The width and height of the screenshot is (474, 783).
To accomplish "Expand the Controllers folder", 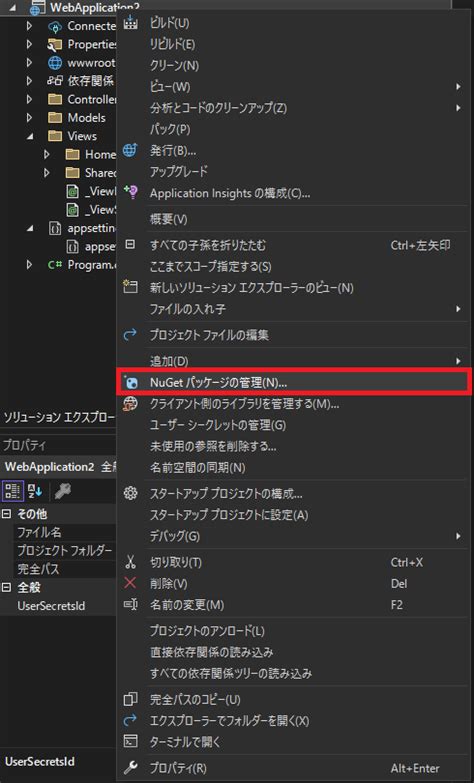I will point(29,99).
